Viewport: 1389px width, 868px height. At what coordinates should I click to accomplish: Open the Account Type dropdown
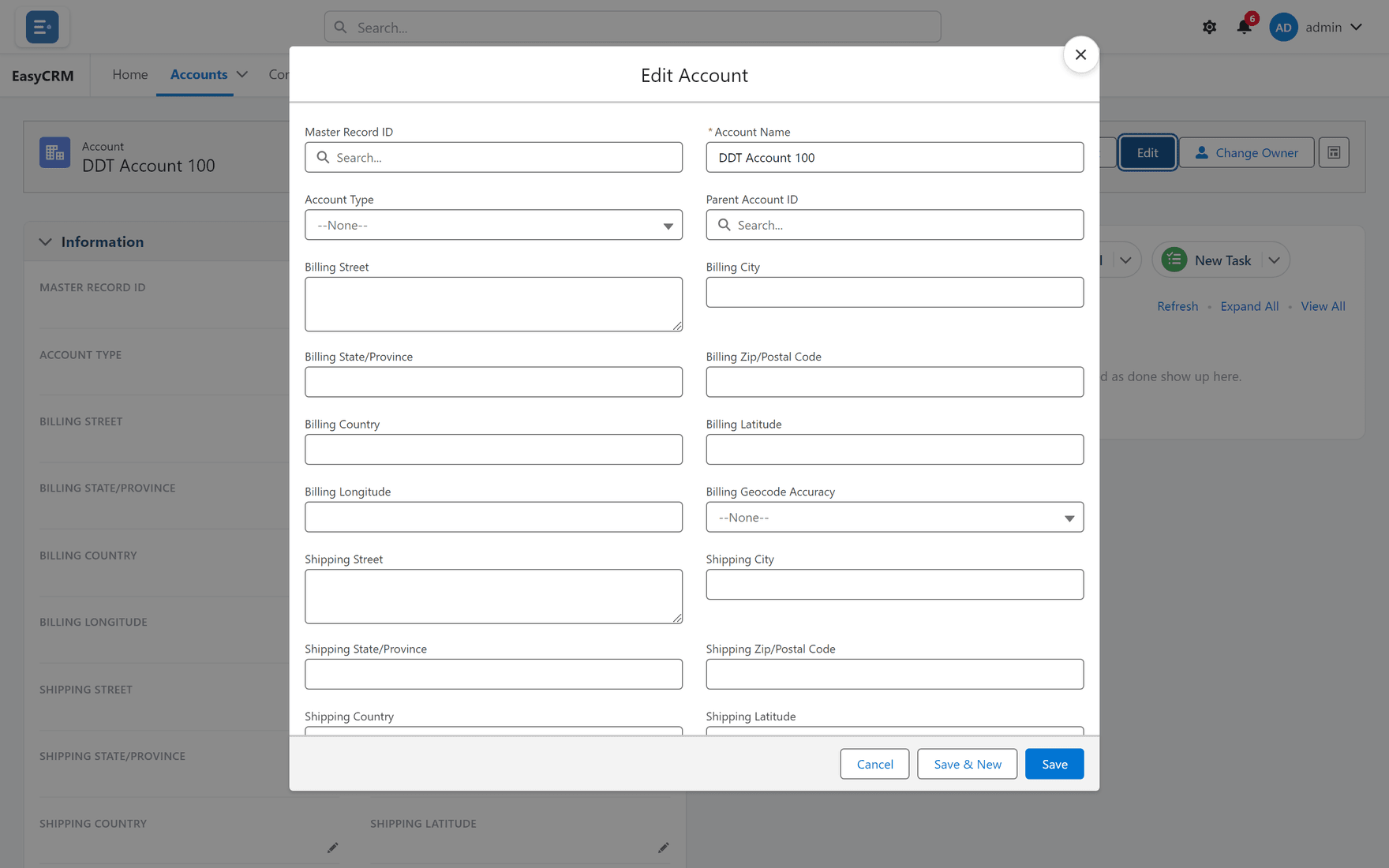(x=493, y=225)
